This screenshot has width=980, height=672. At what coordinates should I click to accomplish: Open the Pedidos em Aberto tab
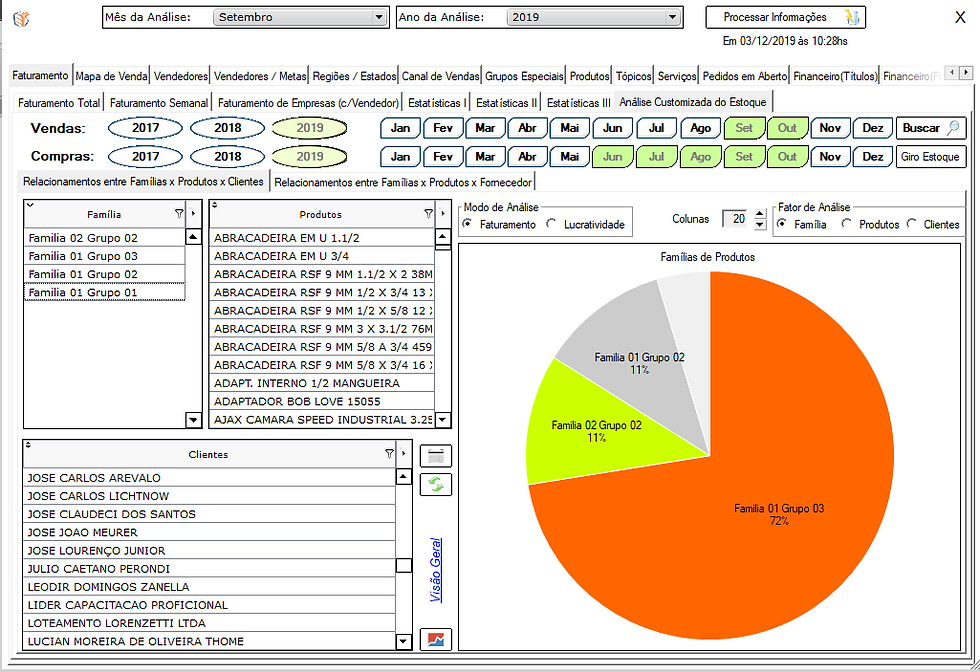click(744, 76)
